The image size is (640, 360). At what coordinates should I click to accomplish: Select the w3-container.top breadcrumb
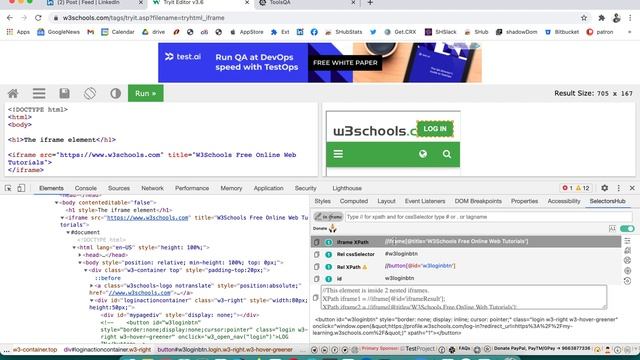pyautogui.click(x=35, y=350)
